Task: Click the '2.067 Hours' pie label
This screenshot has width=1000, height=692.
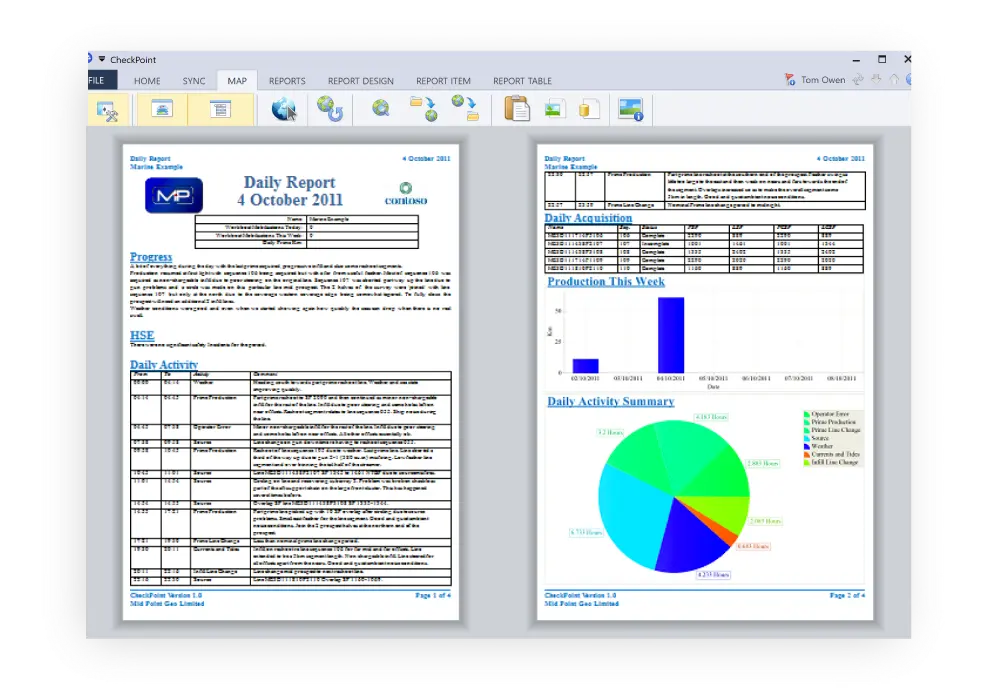Action: tap(765, 521)
